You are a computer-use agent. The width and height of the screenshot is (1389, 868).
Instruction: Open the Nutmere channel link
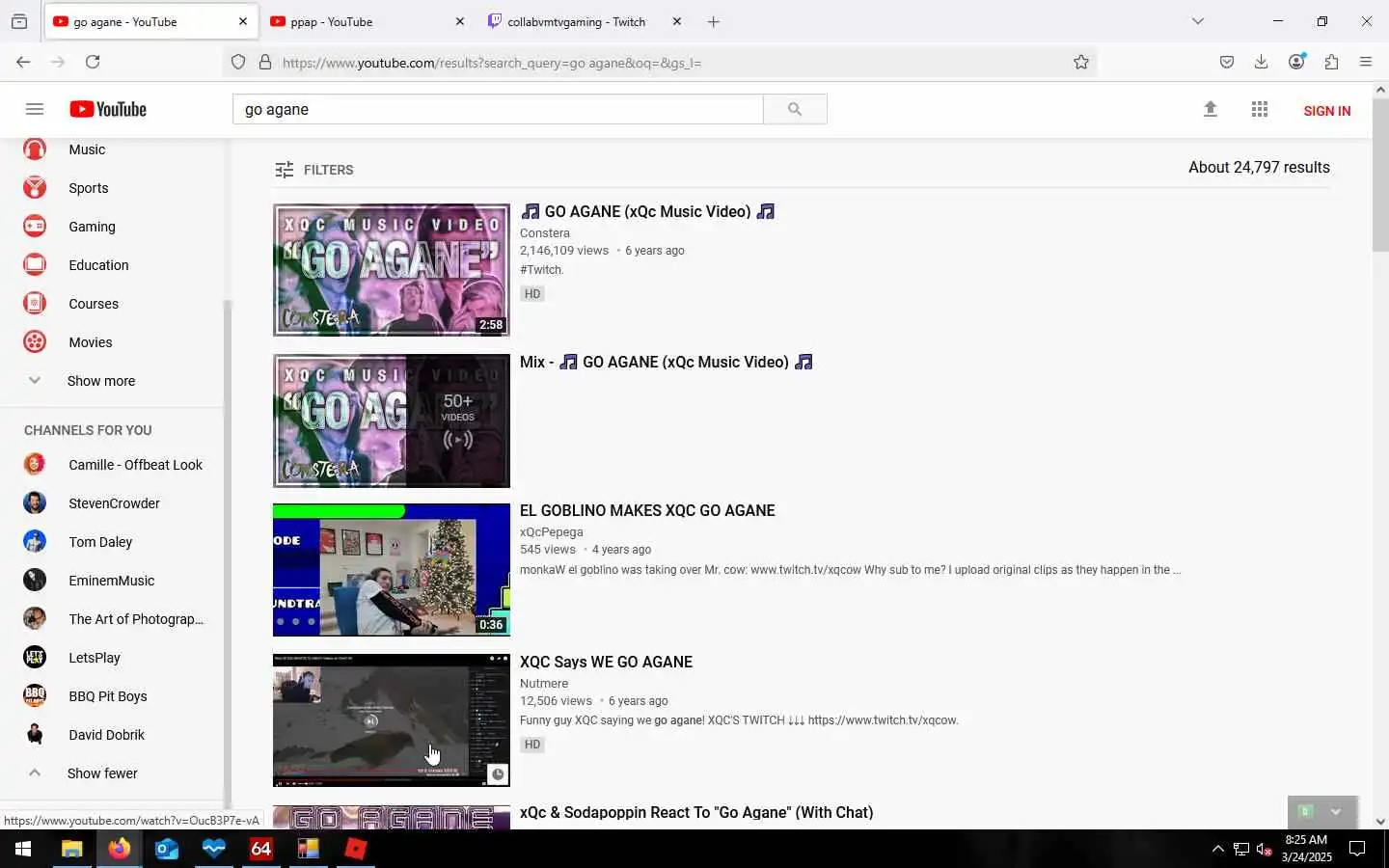(544, 684)
